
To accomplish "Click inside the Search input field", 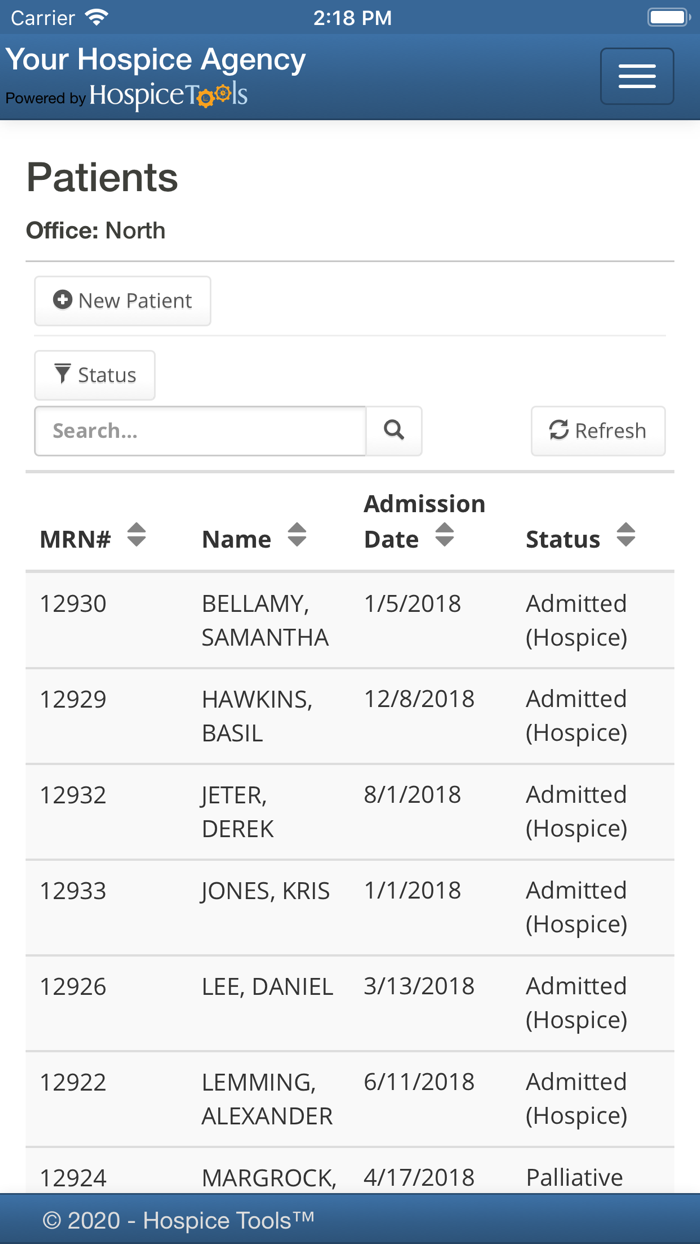I will pos(200,430).
